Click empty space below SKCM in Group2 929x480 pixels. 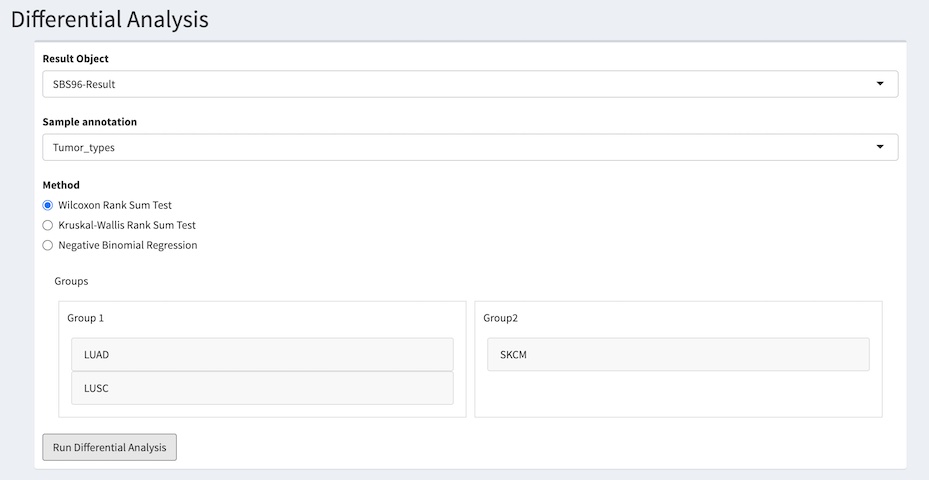point(678,394)
